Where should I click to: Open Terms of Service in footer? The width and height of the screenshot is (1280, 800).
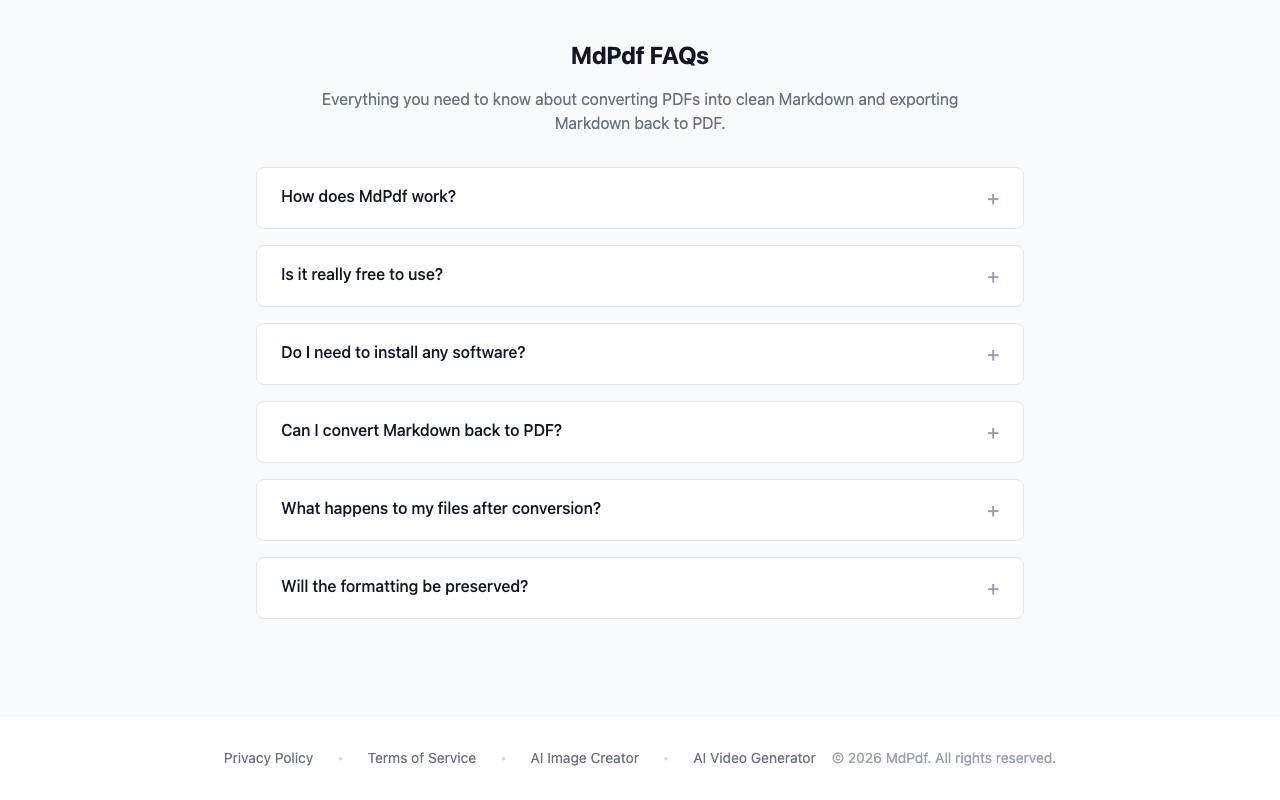[422, 758]
